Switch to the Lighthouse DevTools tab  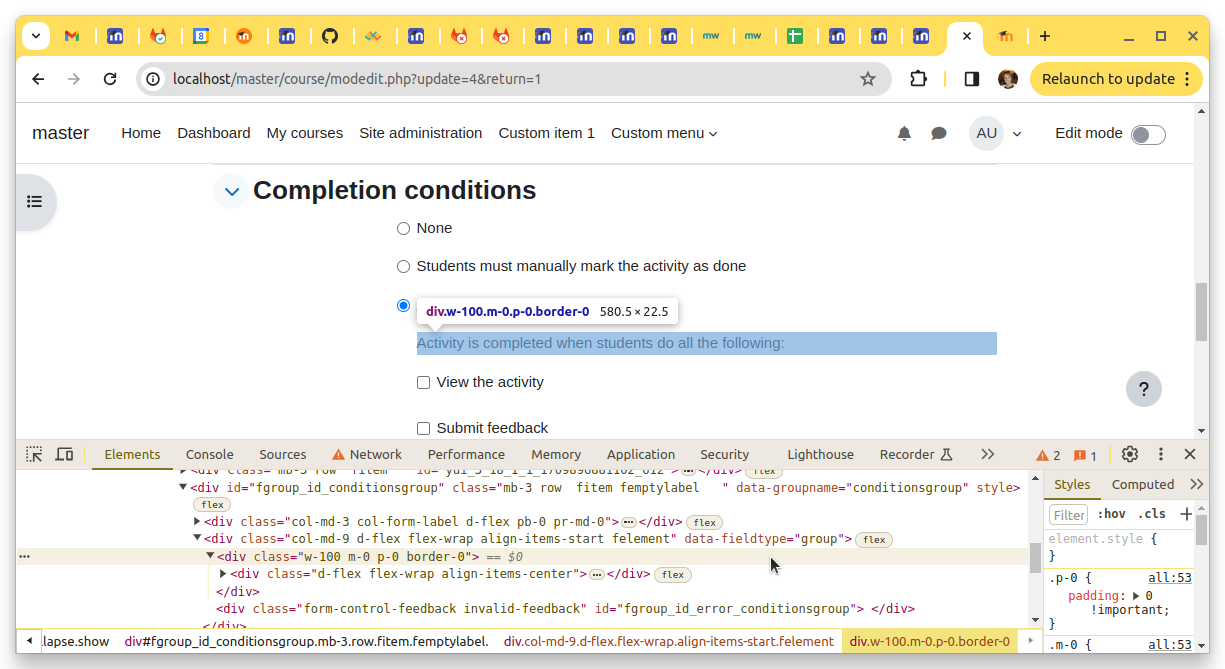click(820, 454)
